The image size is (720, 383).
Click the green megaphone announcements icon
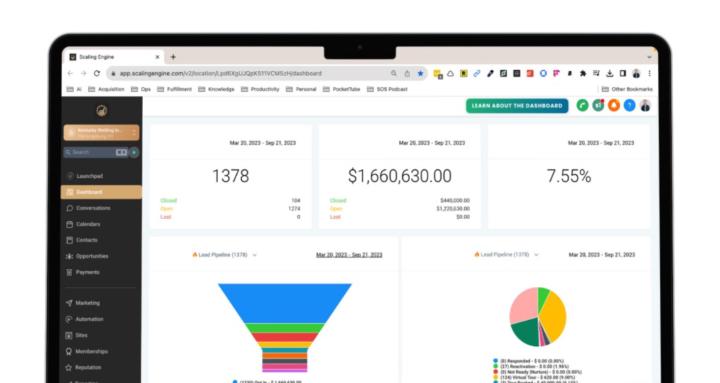598,106
